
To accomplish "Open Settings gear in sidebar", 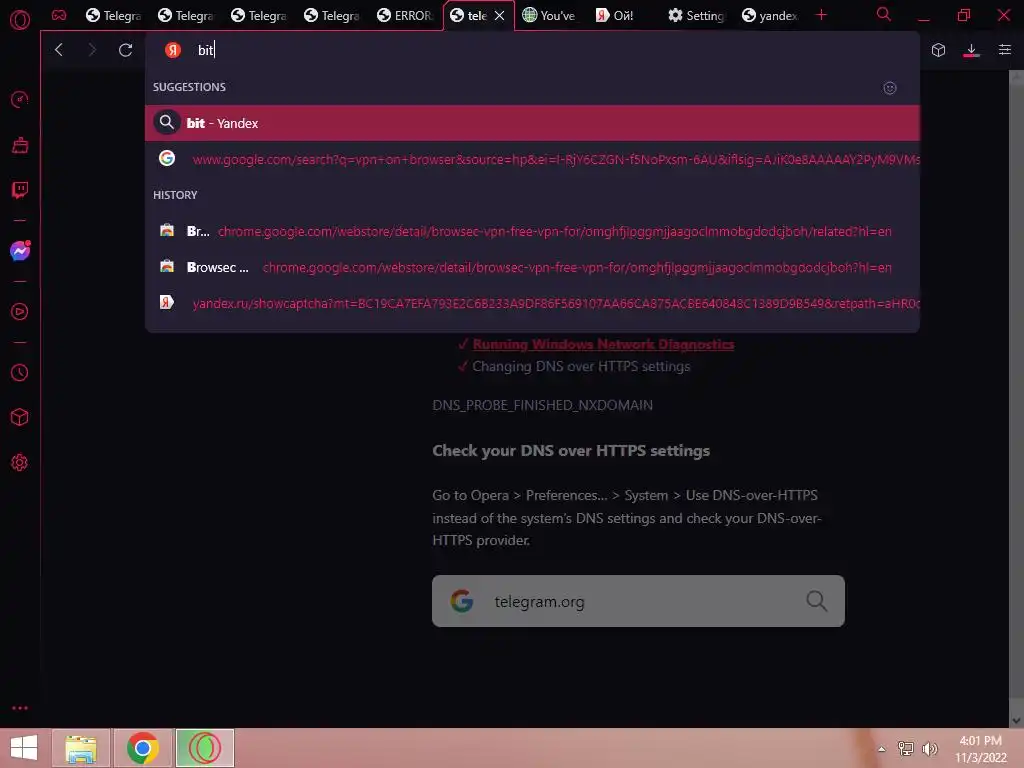I will pyautogui.click(x=20, y=462).
